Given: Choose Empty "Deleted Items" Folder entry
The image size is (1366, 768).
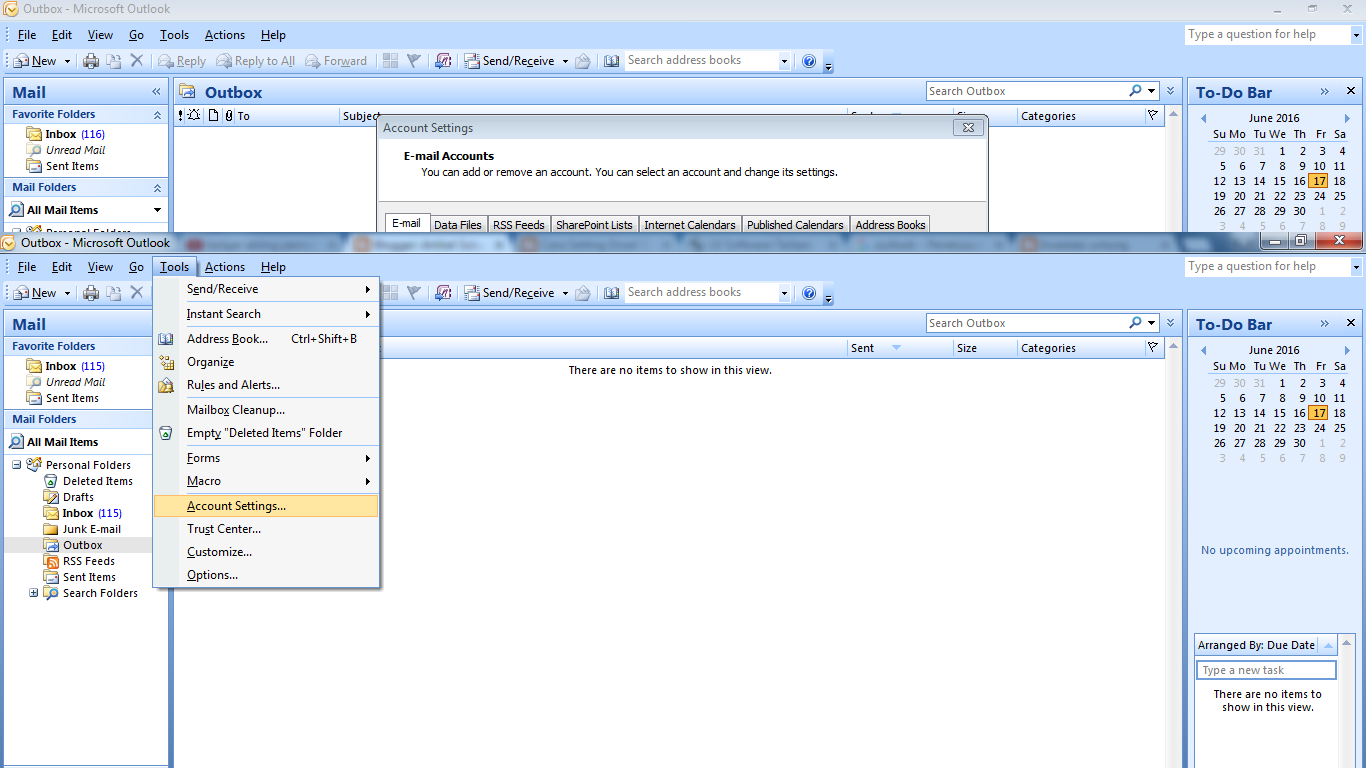Looking at the screenshot, I should (266, 433).
